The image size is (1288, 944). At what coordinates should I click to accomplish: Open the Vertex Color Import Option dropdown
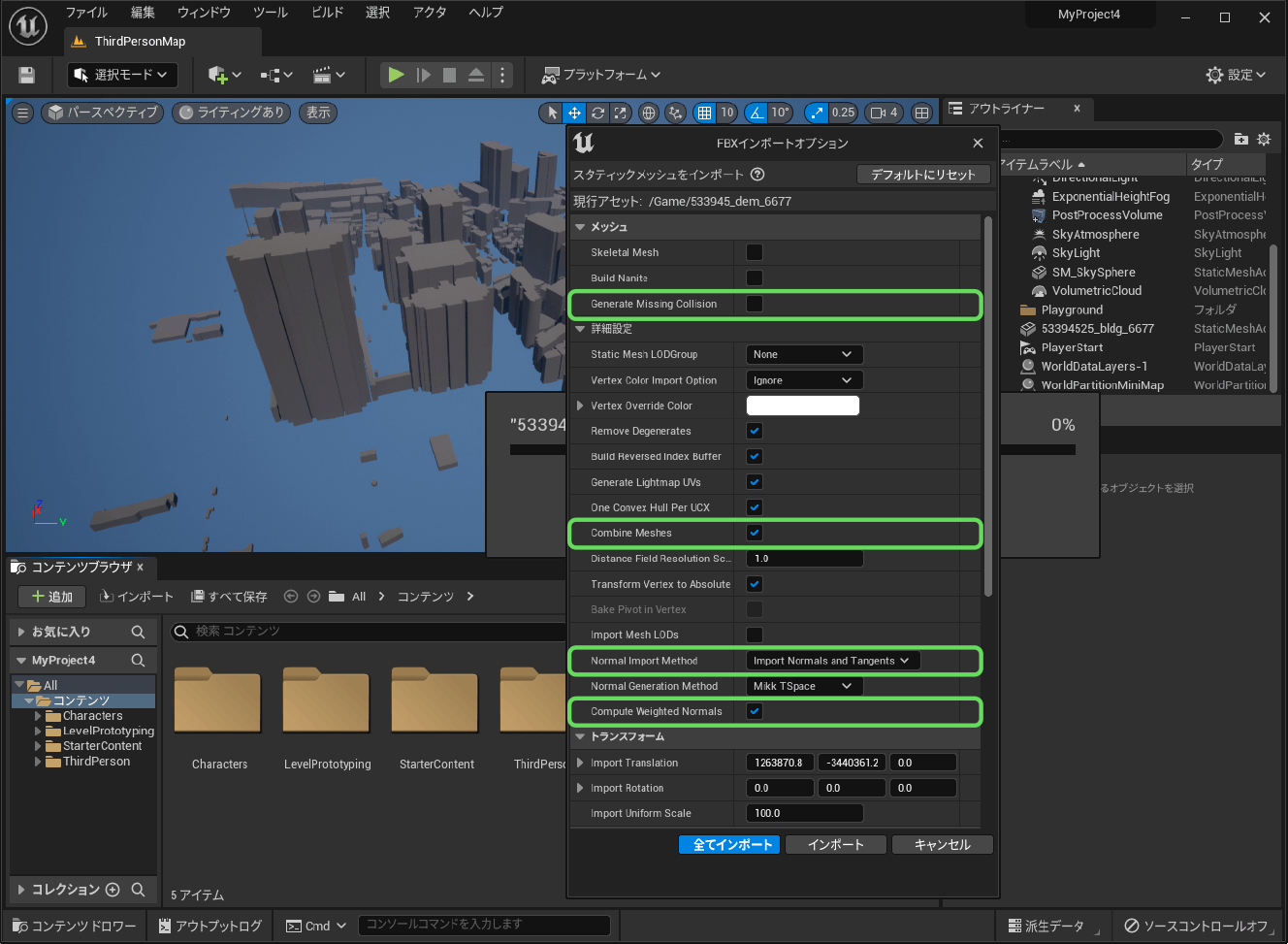tap(804, 380)
